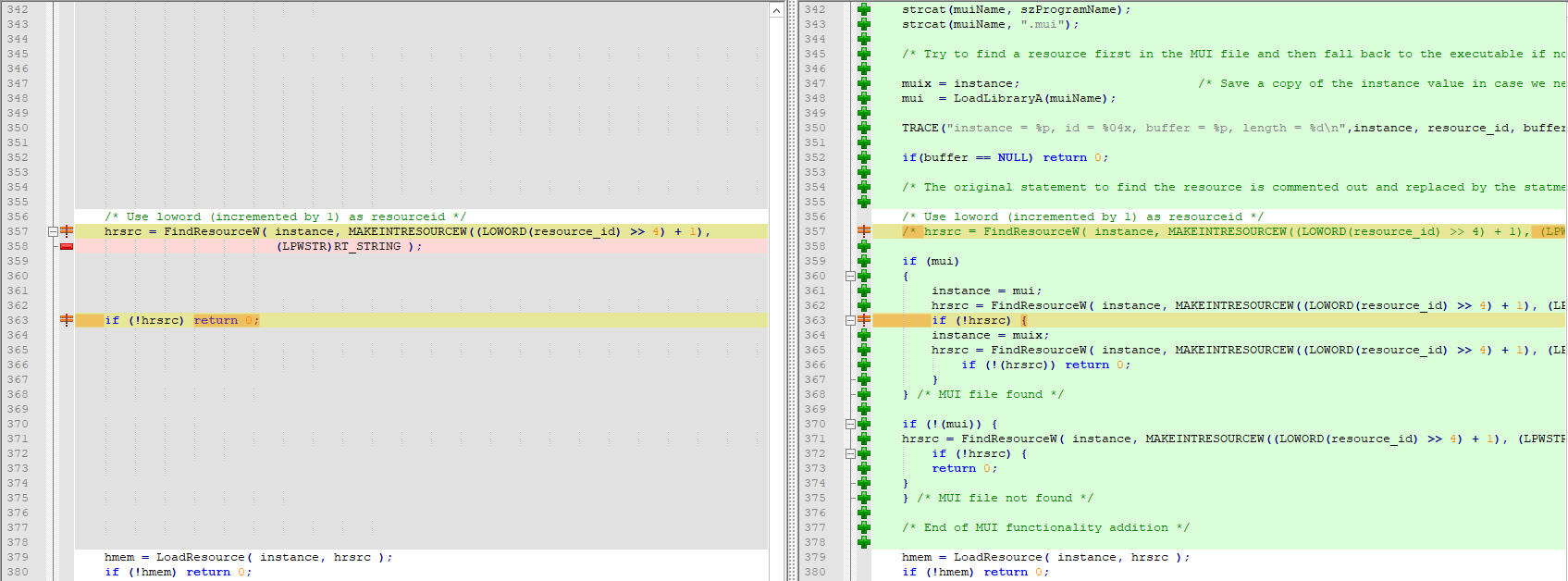Click the green added marker on right line 342
The height and width of the screenshot is (581, 1568).
[864, 9]
